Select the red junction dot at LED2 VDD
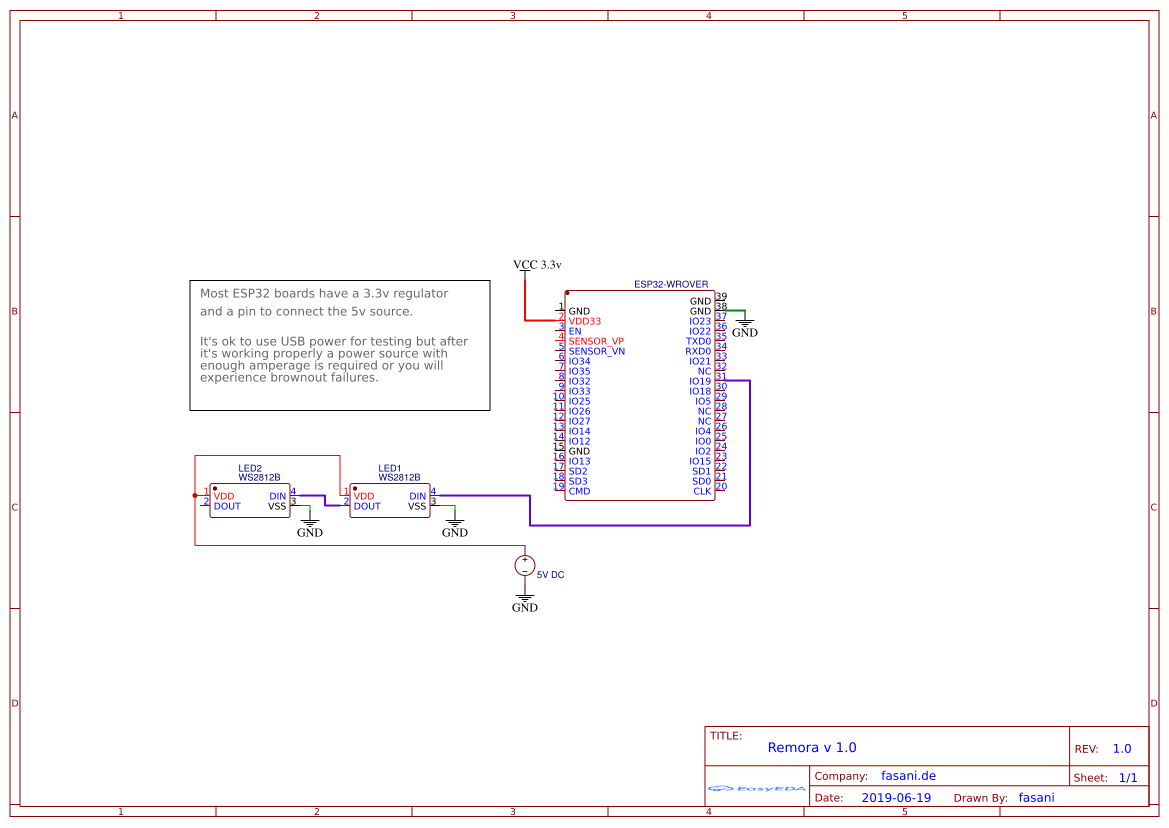Screen dimensions: 1169x828 [195, 495]
